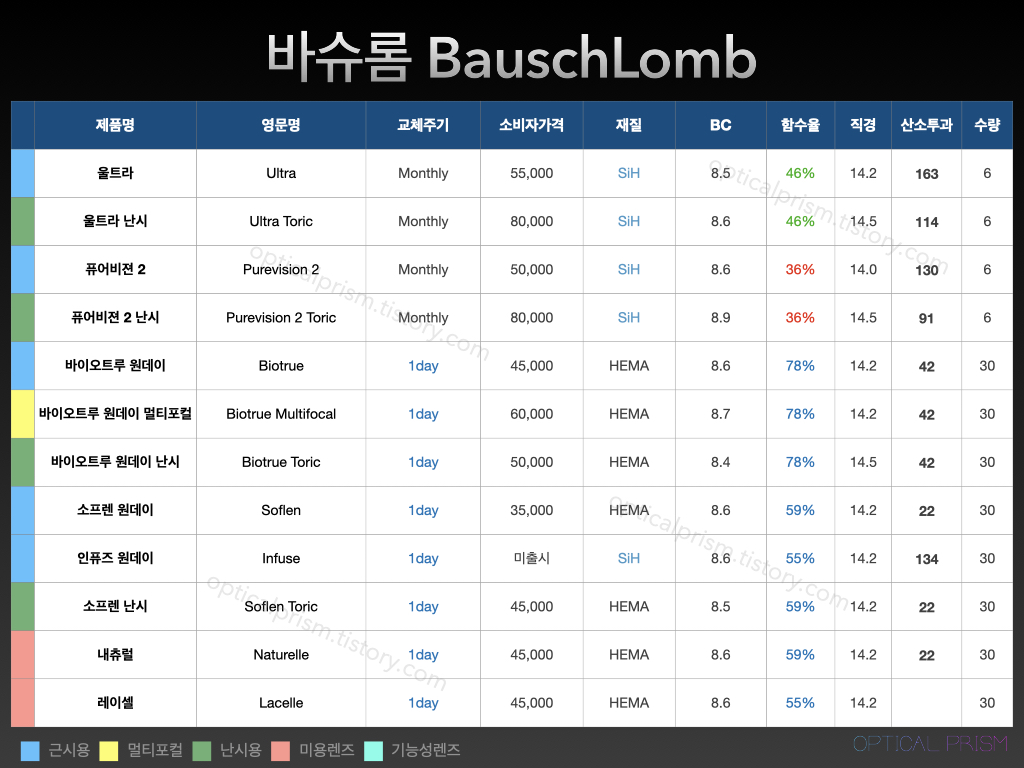Click the 1day cycle for Lacelle
Viewport: 1024px width, 768px height.
(x=423, y=703)
